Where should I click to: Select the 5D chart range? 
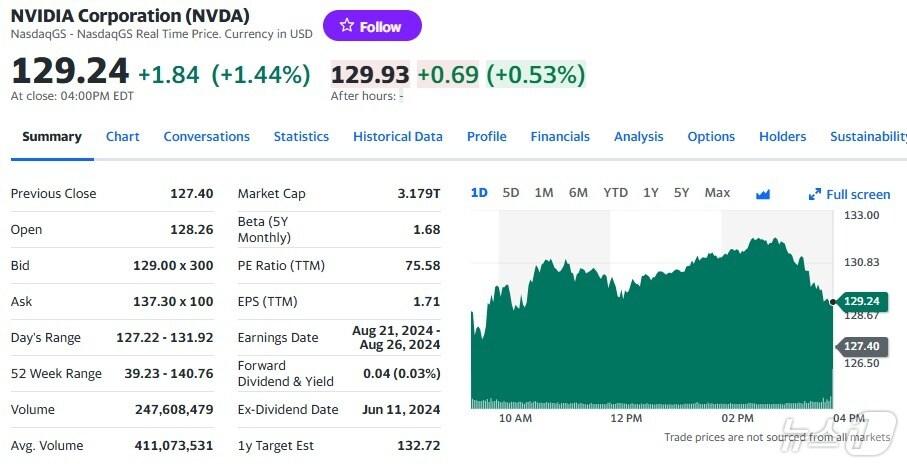511,192
